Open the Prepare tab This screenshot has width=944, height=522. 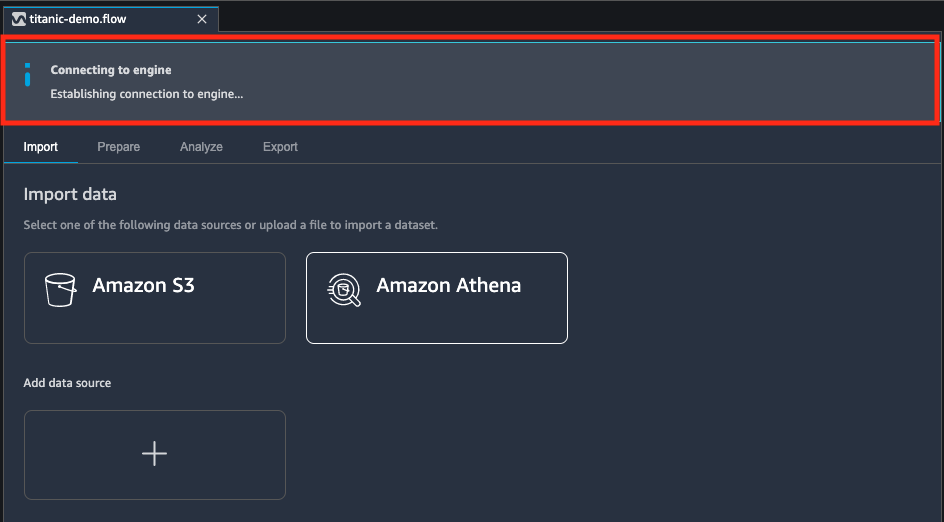pos(118,147)
